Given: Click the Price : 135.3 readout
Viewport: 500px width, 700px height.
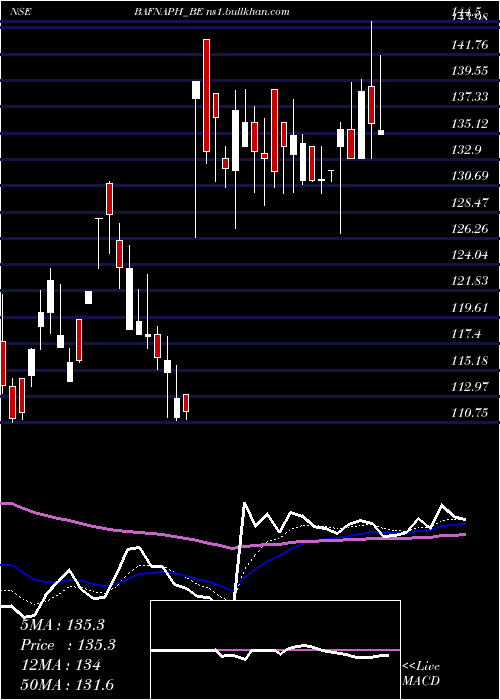Looking at the screenshot, I should [68, 645].
